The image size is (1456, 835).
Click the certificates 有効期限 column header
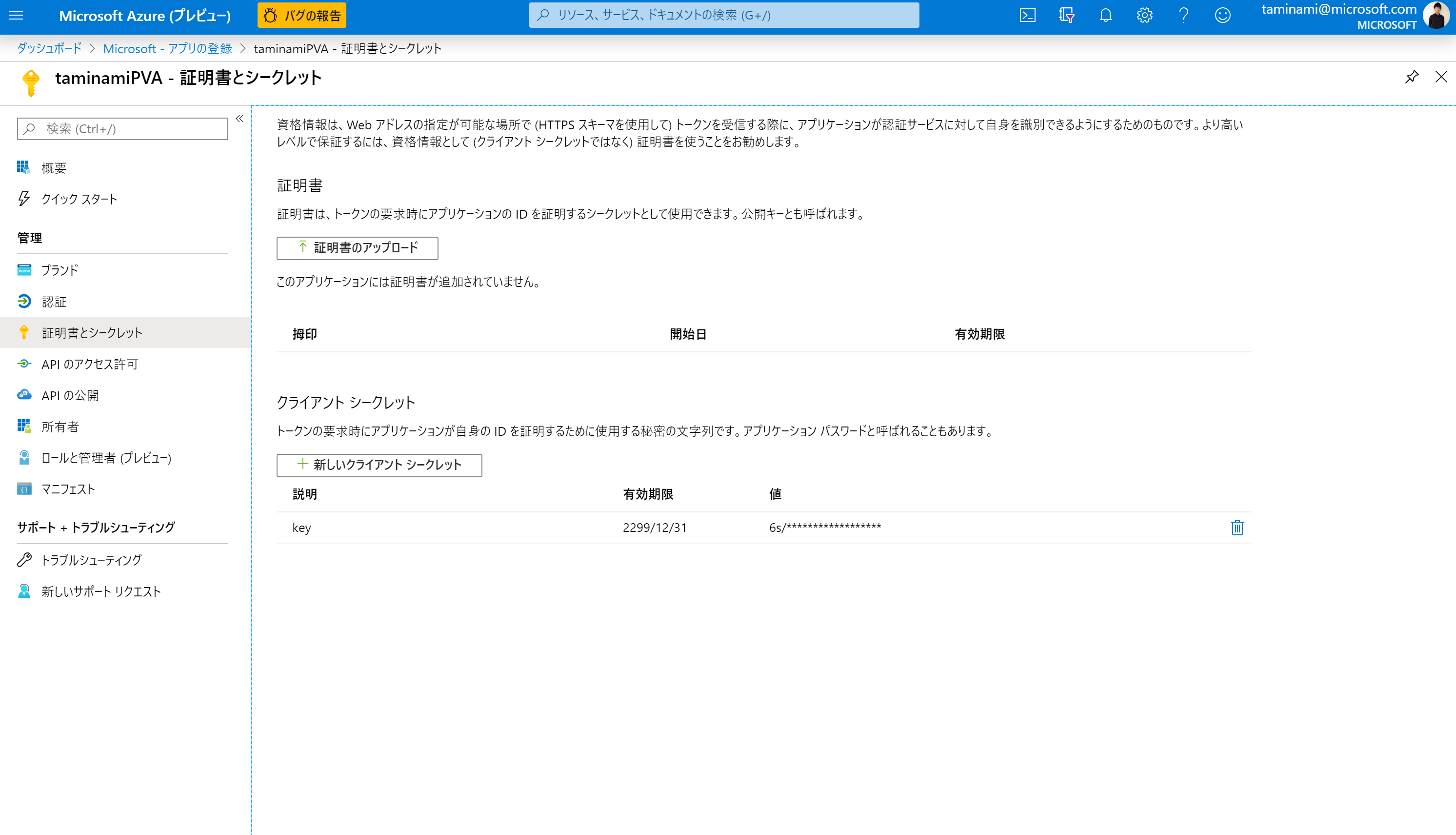click(980, 334)
